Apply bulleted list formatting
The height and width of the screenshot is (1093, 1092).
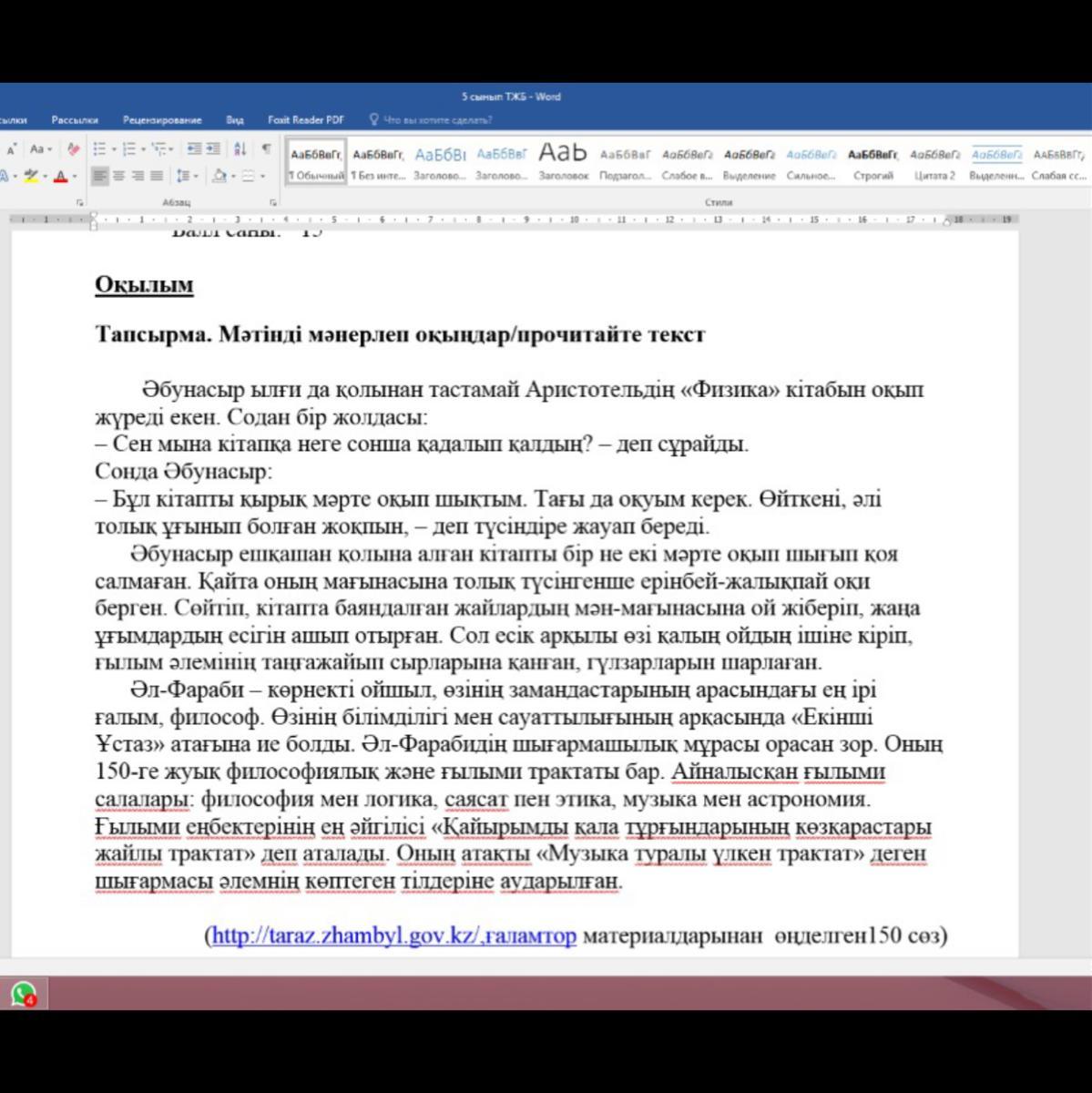99,149
